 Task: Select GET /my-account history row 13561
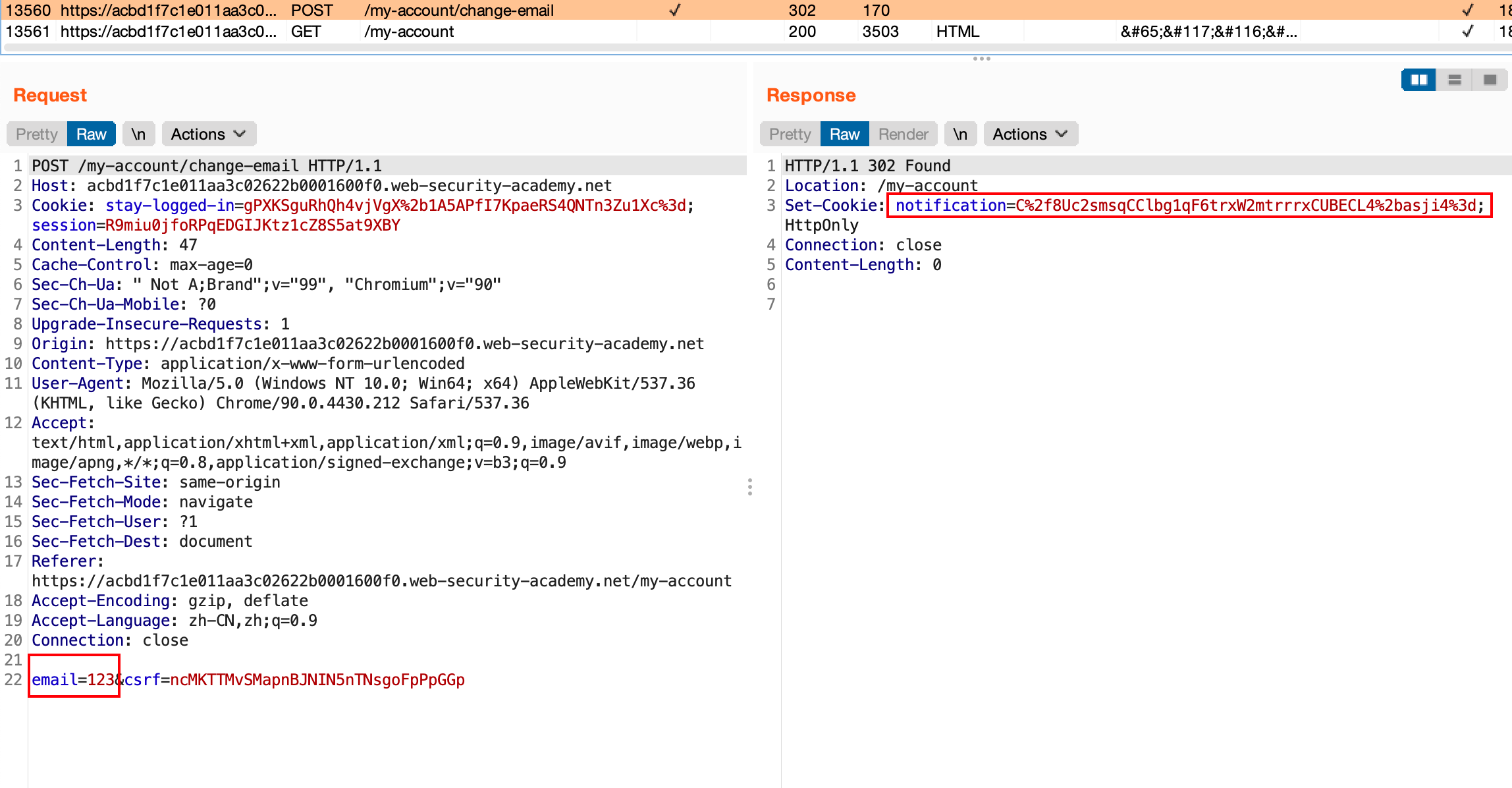[408, 32]
